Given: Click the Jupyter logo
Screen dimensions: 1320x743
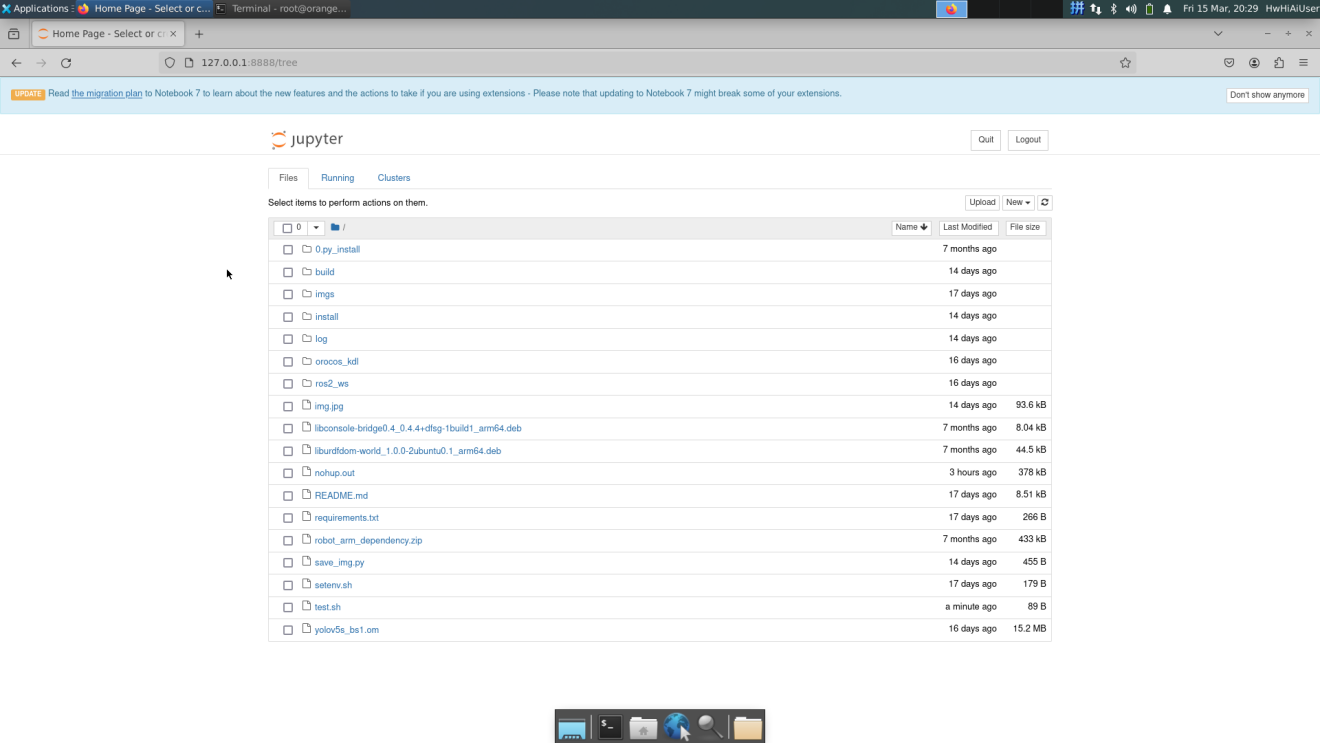Looking at the screenshot, I should point(307,139).
